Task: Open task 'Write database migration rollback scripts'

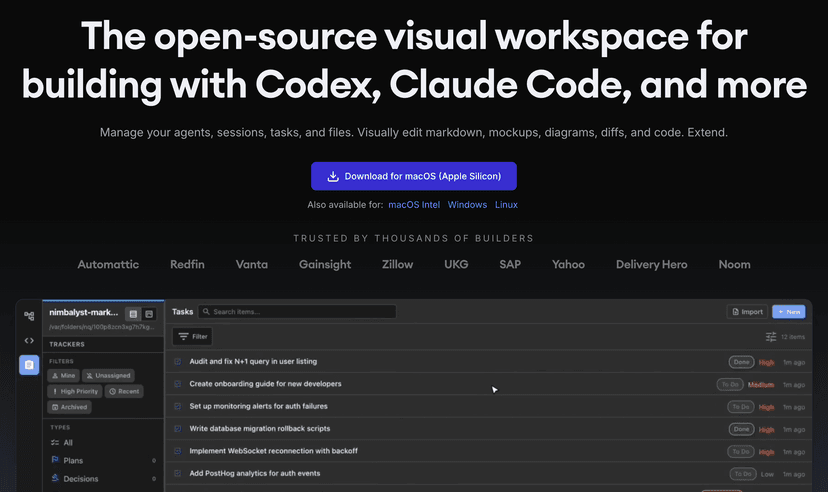Action: [x=260, y=429]
